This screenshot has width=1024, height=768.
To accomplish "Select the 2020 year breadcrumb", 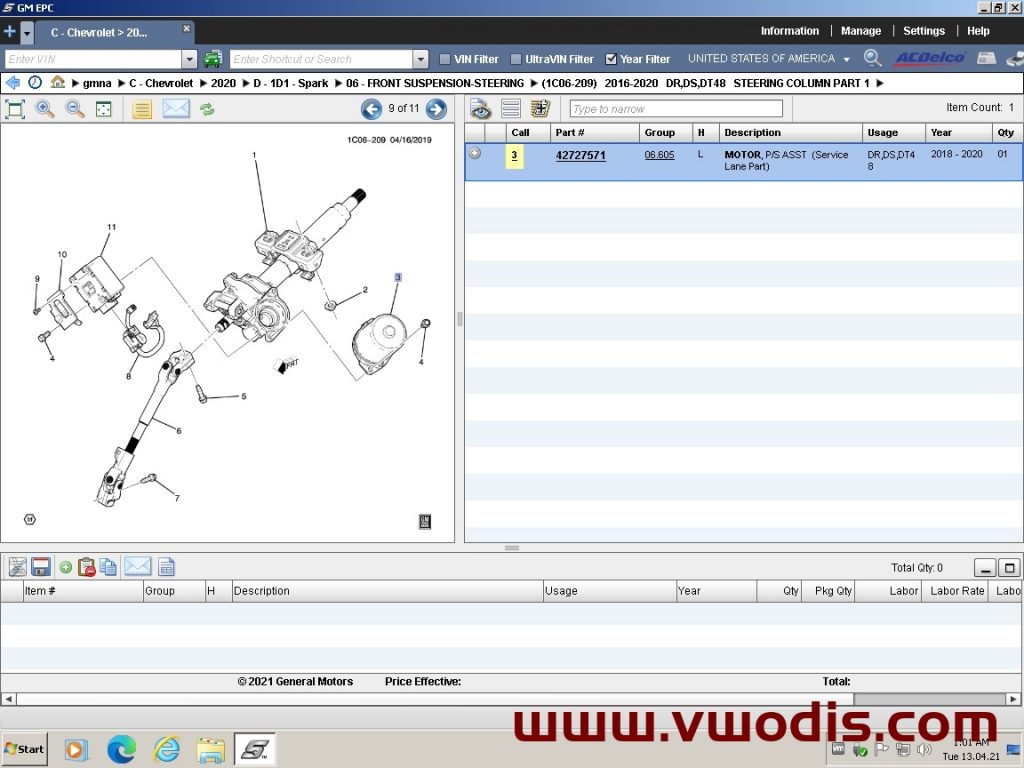I will click(x=223, y=84).
